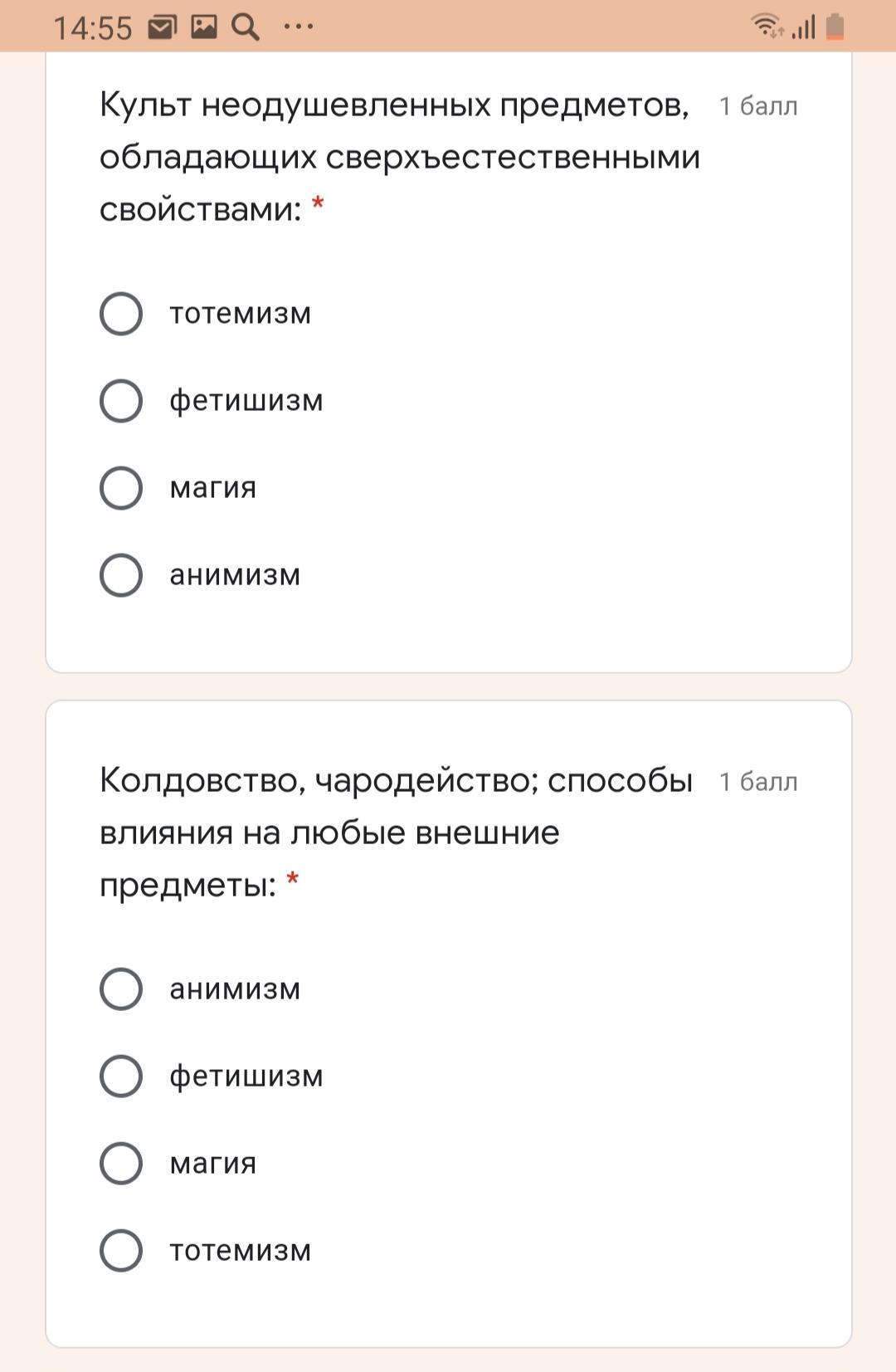
Task: Select «тотемизм» radio in second question
Action: tap(121, 1251)
